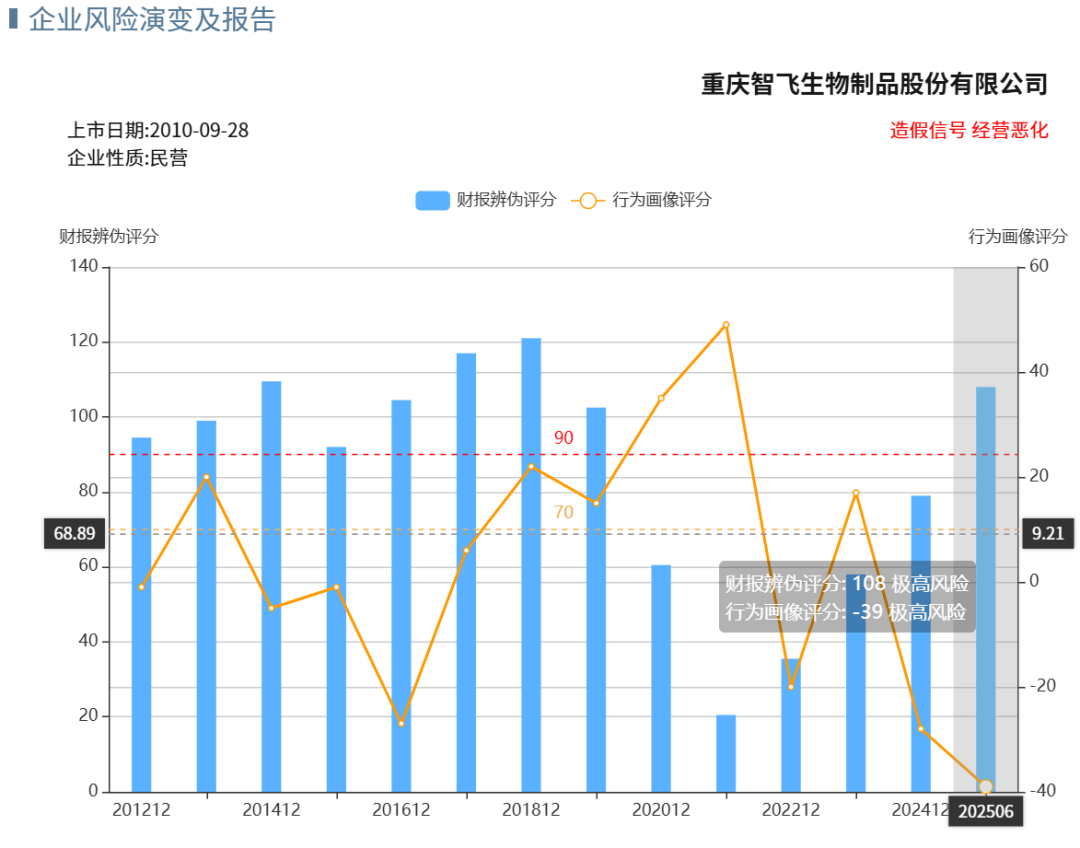Select the highlighted 202506 blue bar
Image resolution: width=1080 pixels, height=848 pixels.
pos(986,590)
